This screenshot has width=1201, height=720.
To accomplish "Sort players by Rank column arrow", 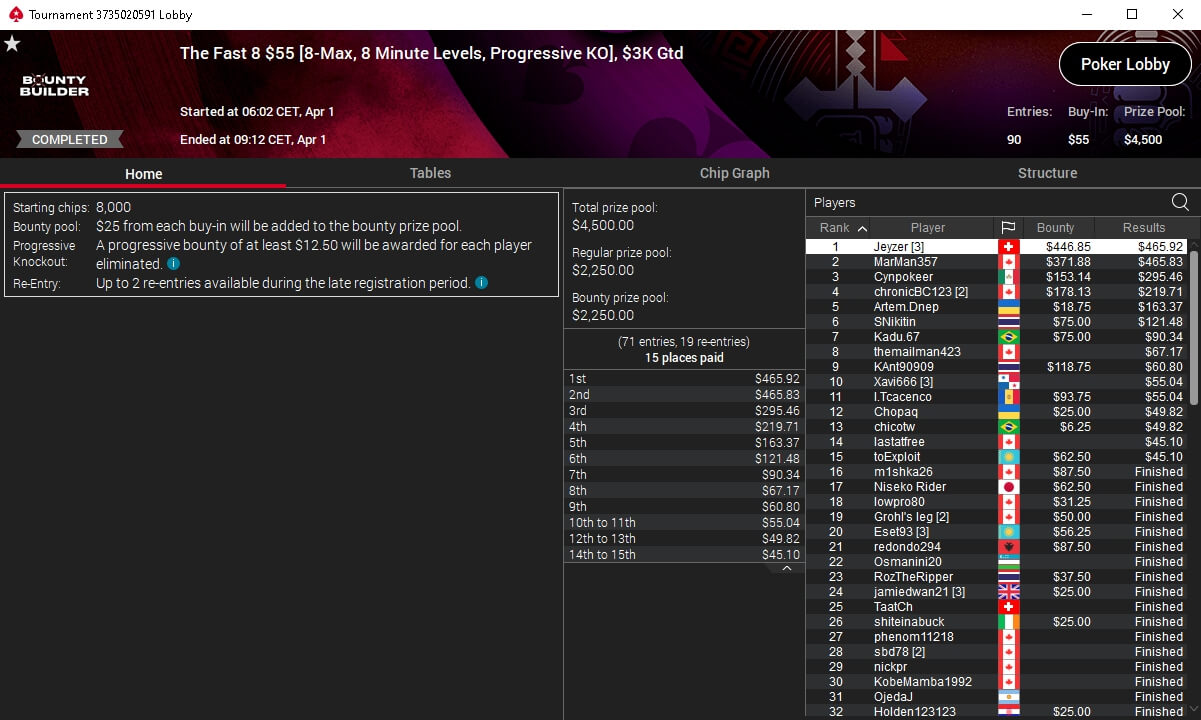I will 863,228.
